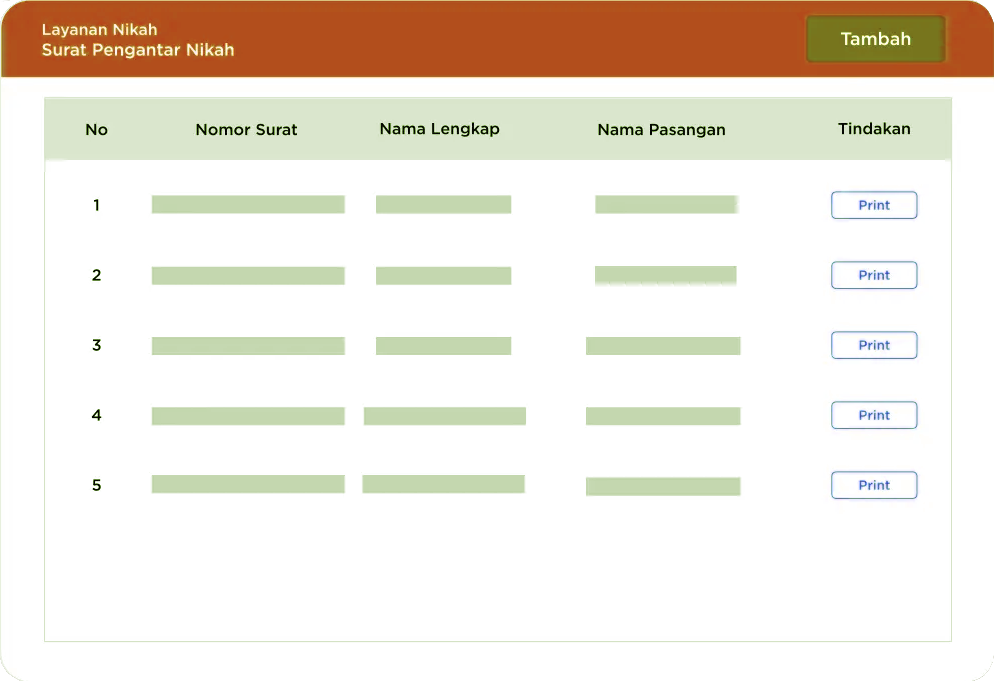
Task: Click row number 3 in table
Action: [96, 345]
